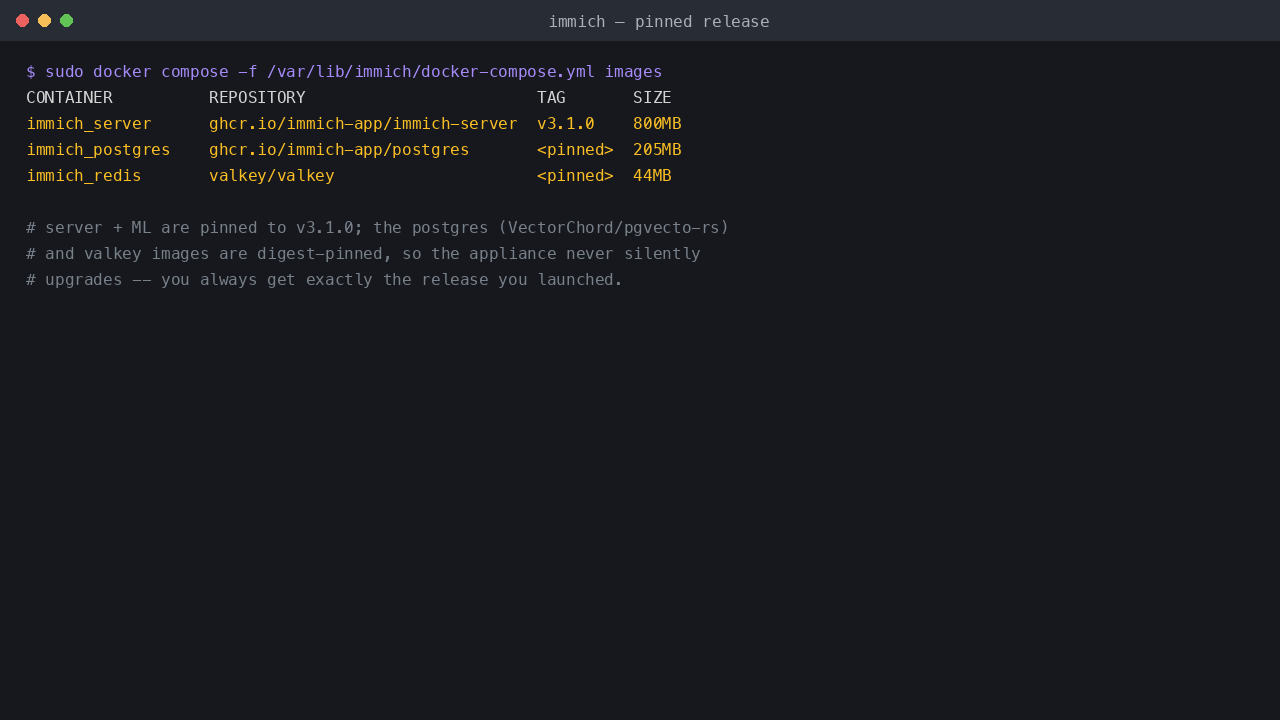Click the $ prompt symbol
This screenshot has width=1280, height=720.
pyautogui.click(x=31, y=72)
